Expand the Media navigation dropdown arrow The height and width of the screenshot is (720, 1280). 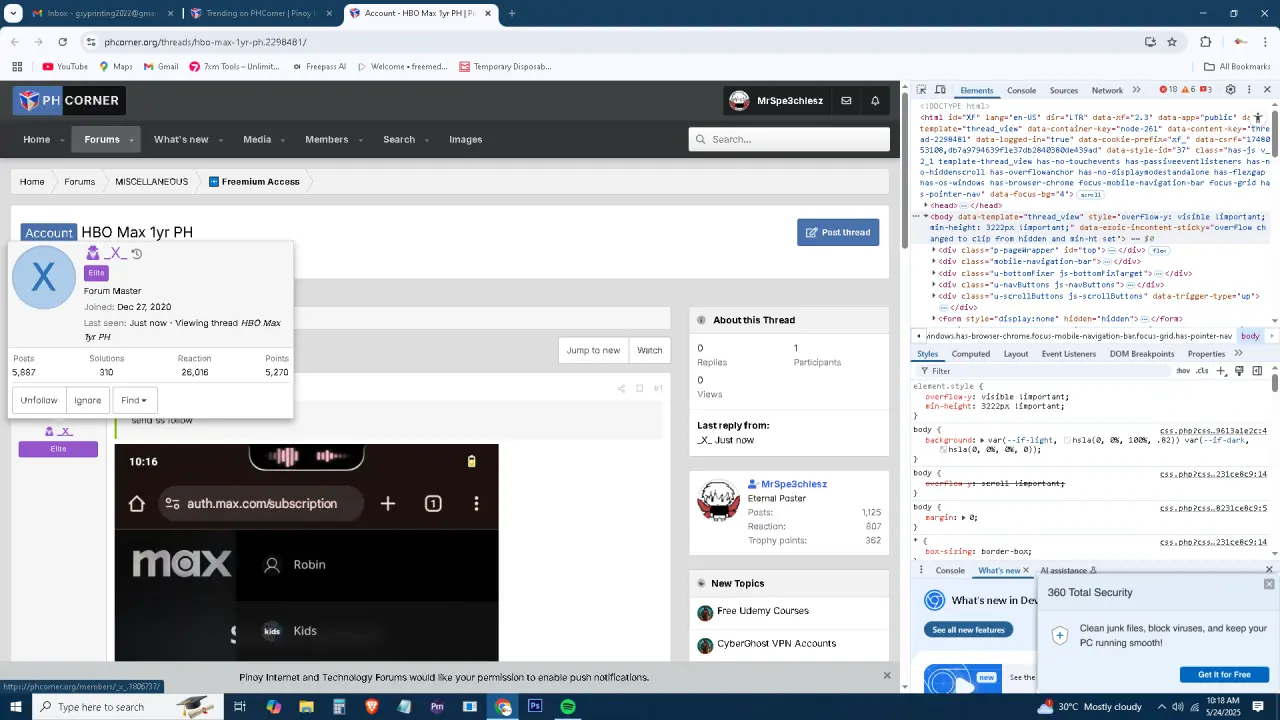[283, 140]
